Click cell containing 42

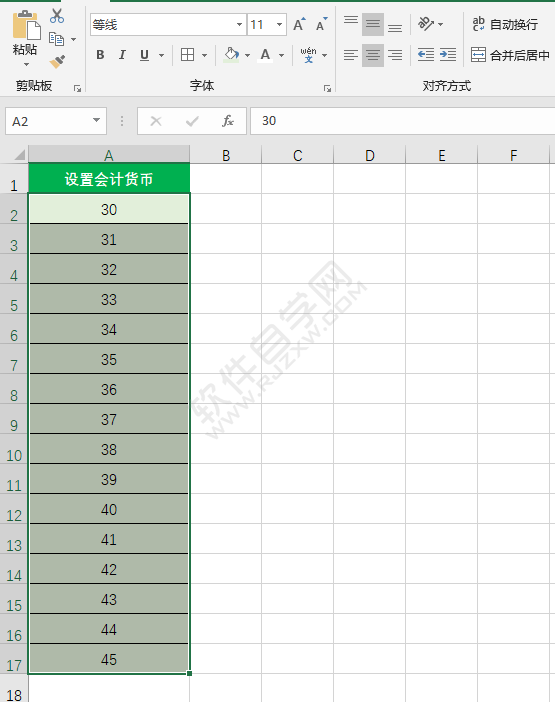pyautogui.click(x=109, y=569)
